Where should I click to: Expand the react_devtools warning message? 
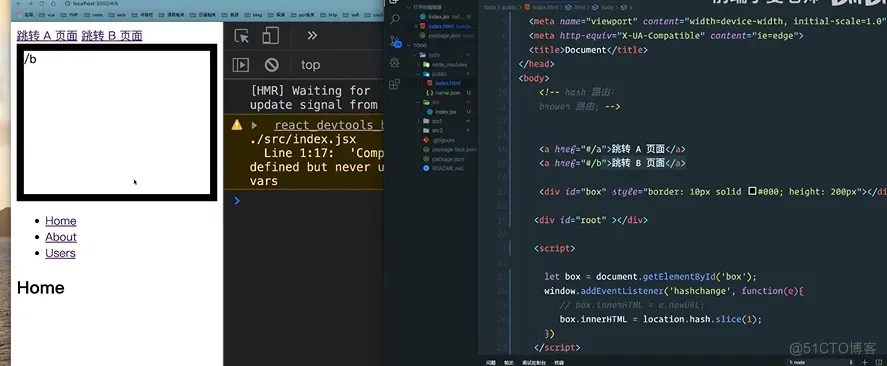tap(255, 125)
